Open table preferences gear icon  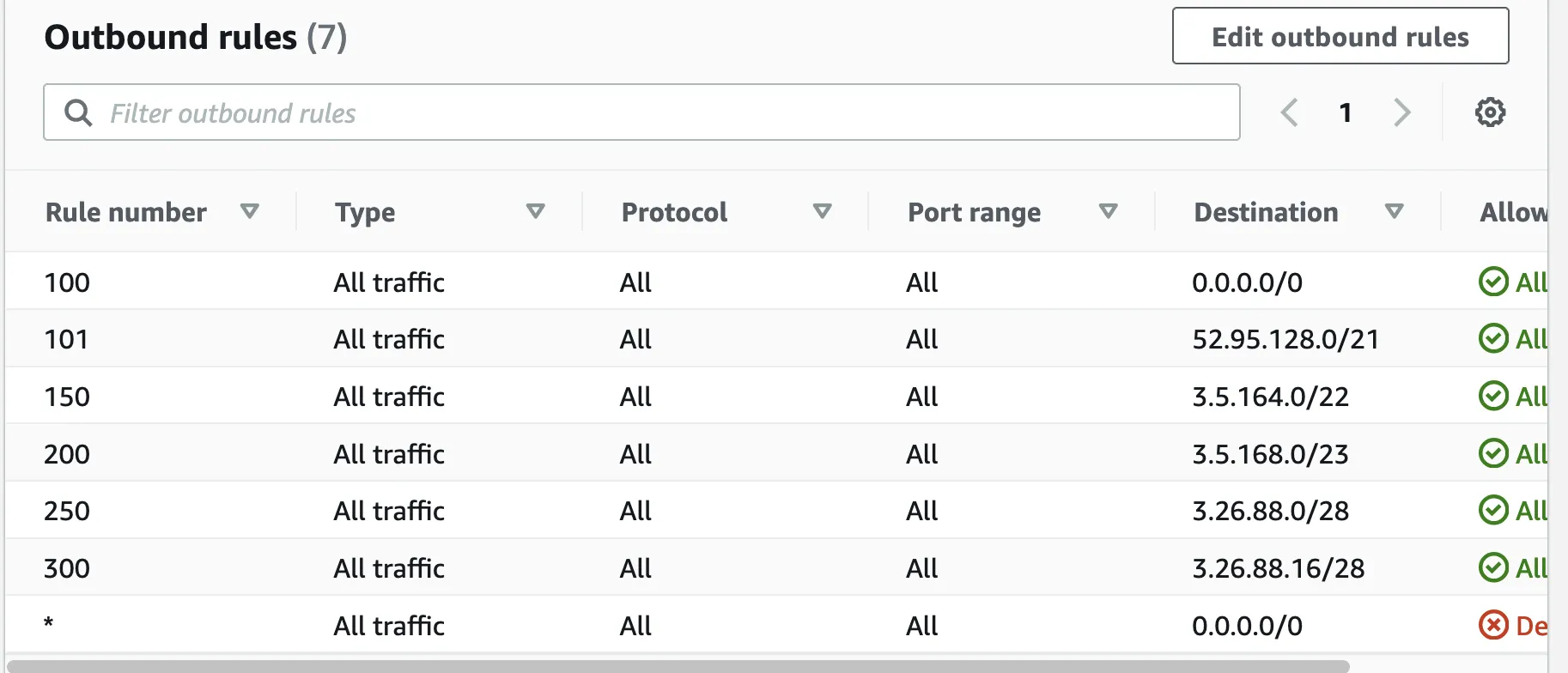click(x=1490, y=112)
